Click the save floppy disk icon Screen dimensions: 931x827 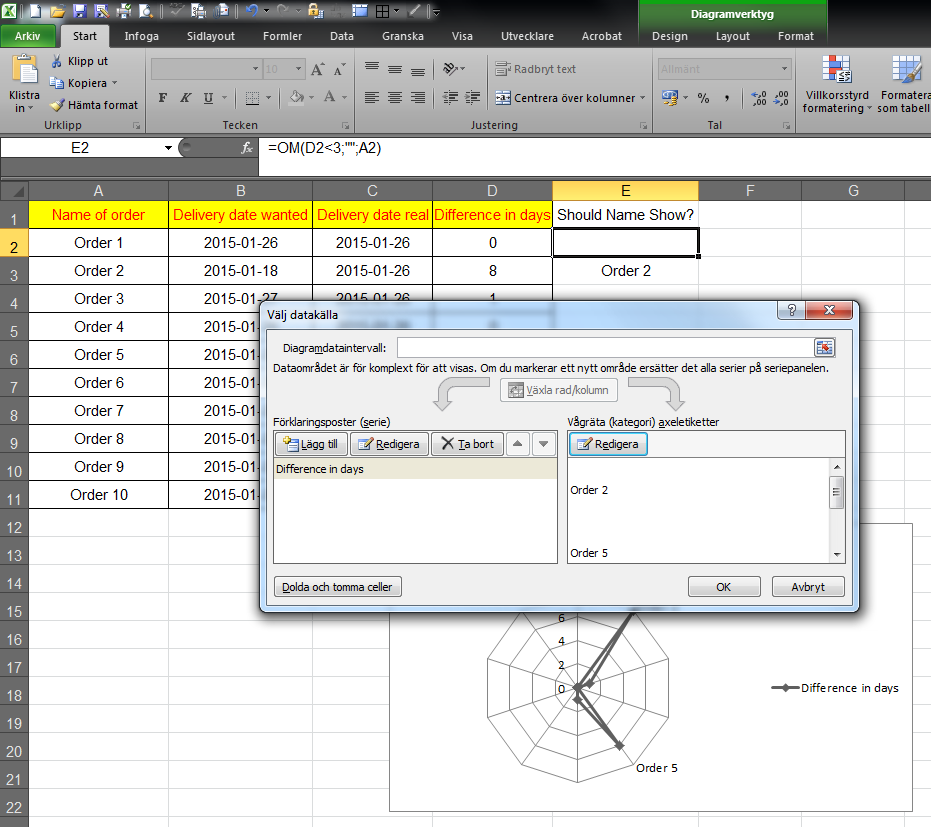tap(80, 11)
